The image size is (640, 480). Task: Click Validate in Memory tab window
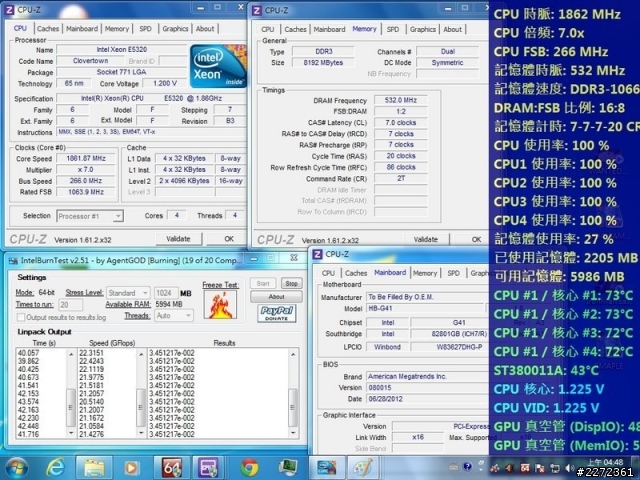point(426,240)
